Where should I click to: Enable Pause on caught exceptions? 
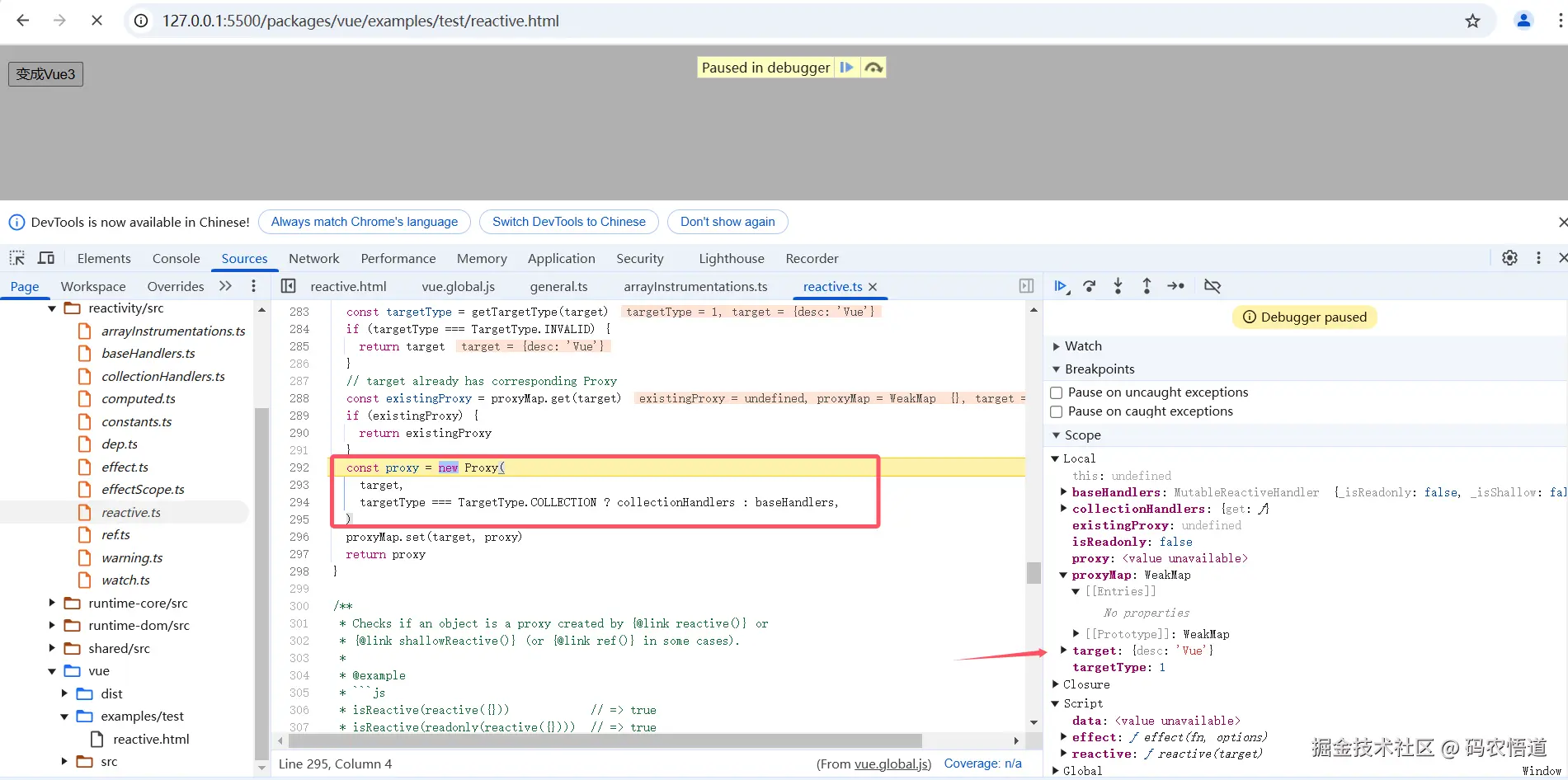pos(1056,411)
